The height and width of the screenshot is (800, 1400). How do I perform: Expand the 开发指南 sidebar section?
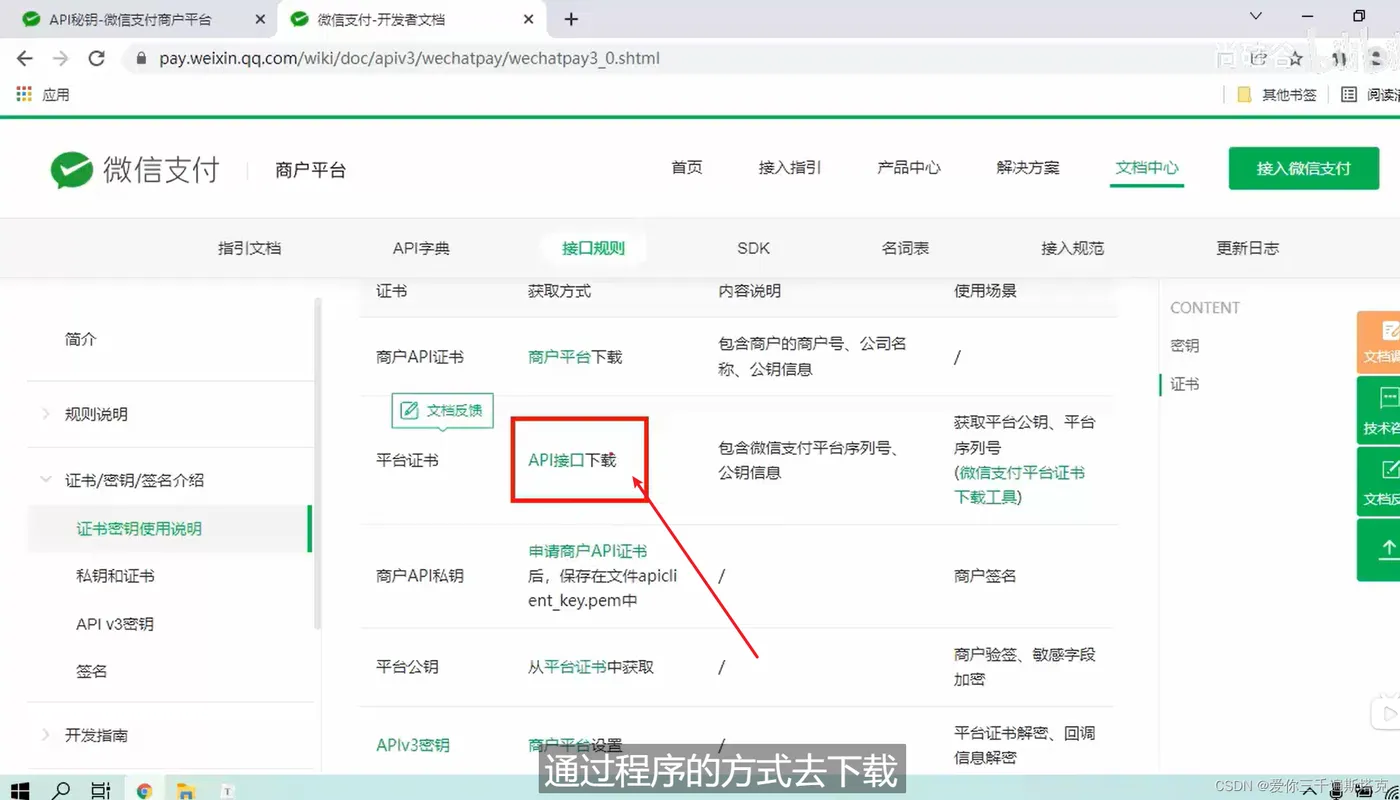pyautogui.click(x=96, y=735)
